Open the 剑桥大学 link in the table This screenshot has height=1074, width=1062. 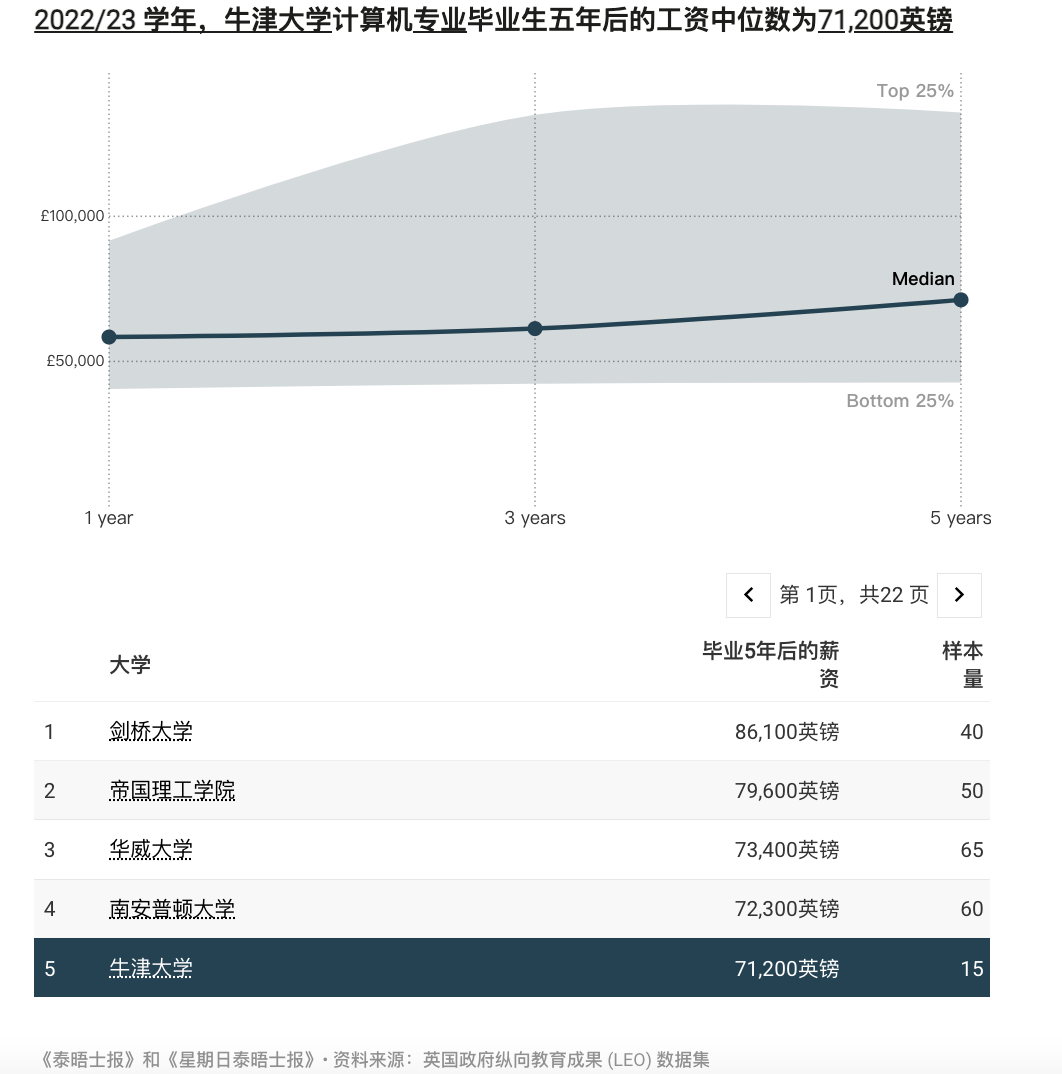coord(150,731)
